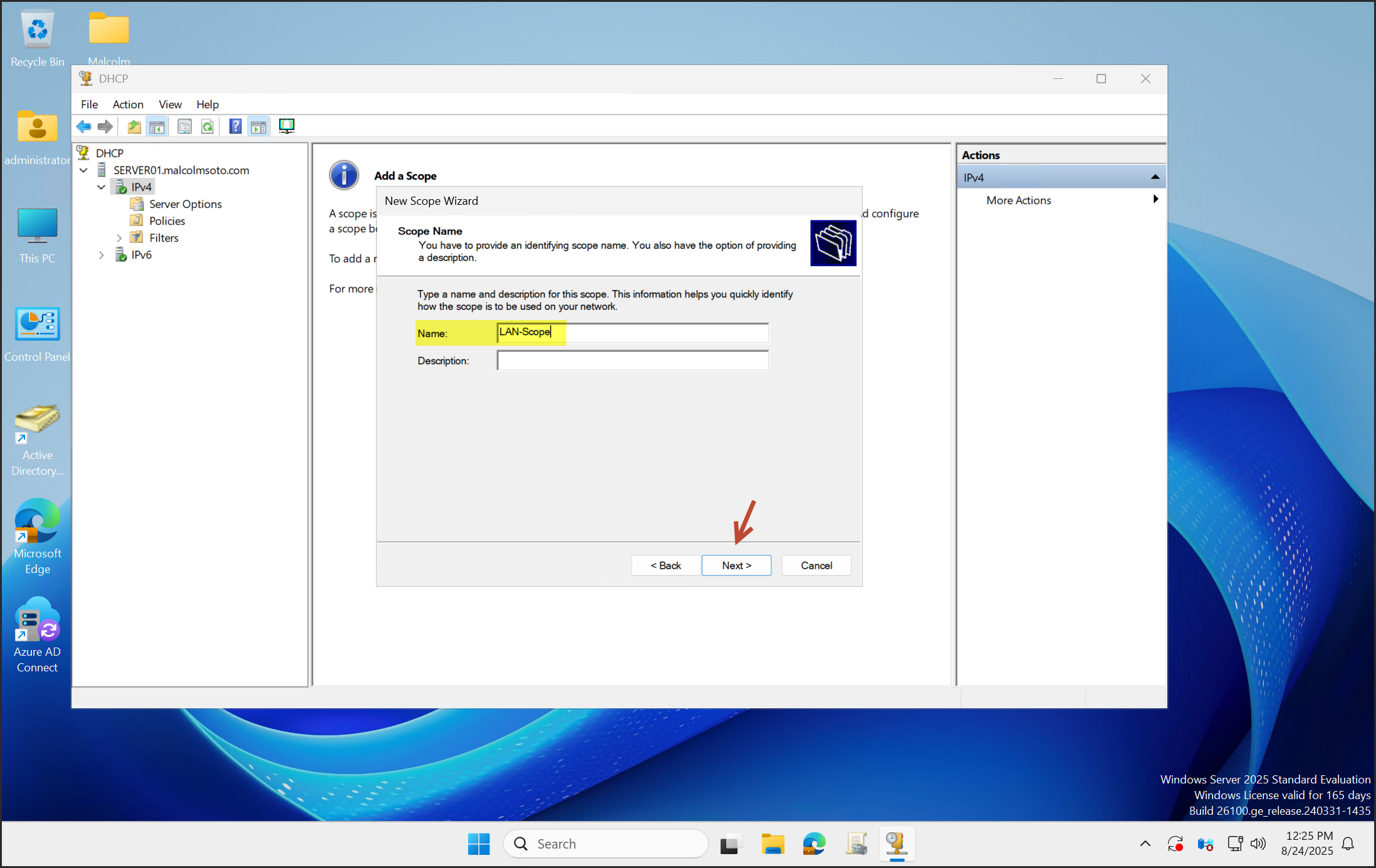Select Server Options in the tree

tap(185, 204)
